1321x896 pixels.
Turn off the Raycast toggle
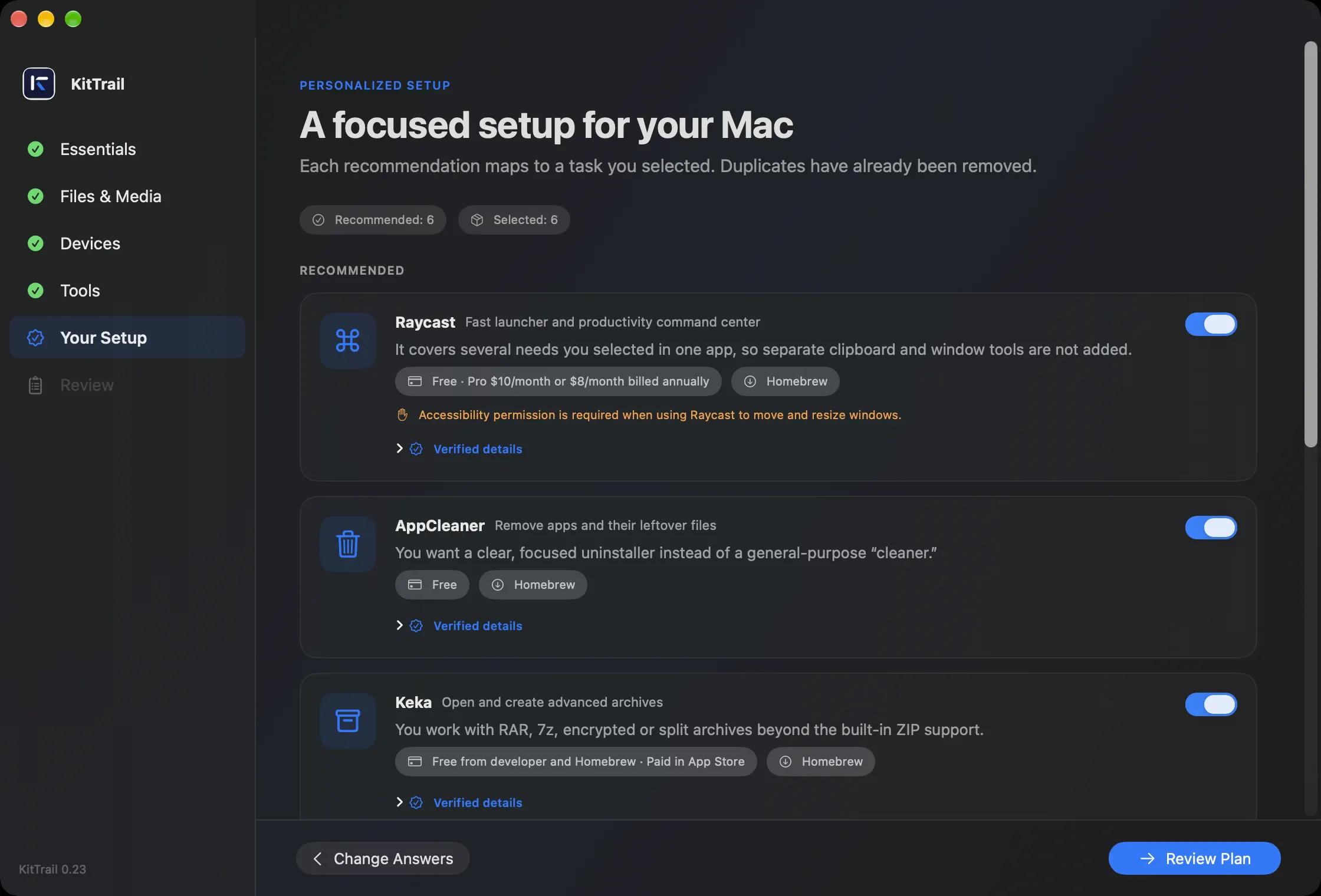pos(1211,324)
